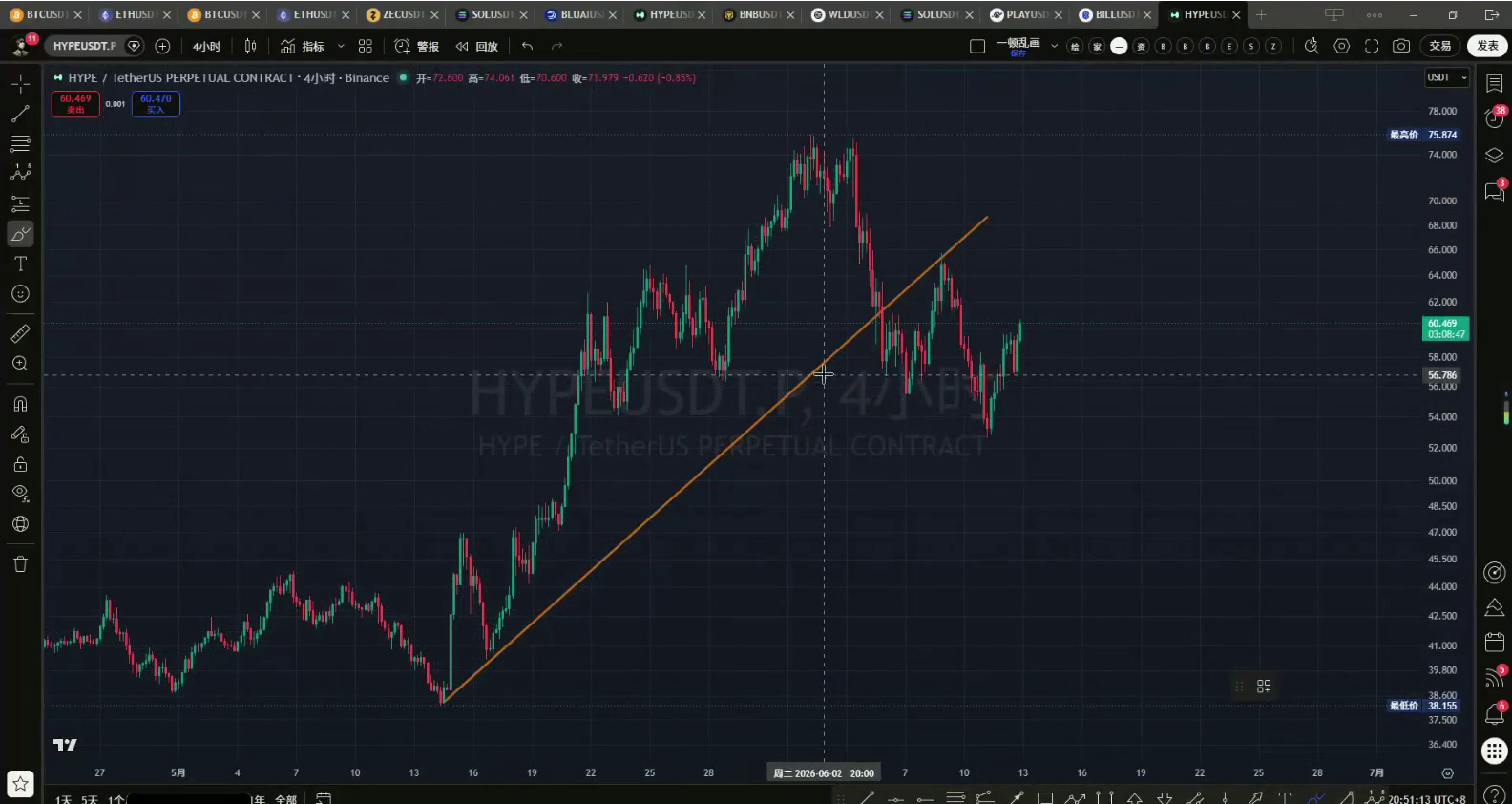The width and height of the screenshot is (1512, 804).
Task: Open the watchlist panel icon
Action: (1495, 84)
